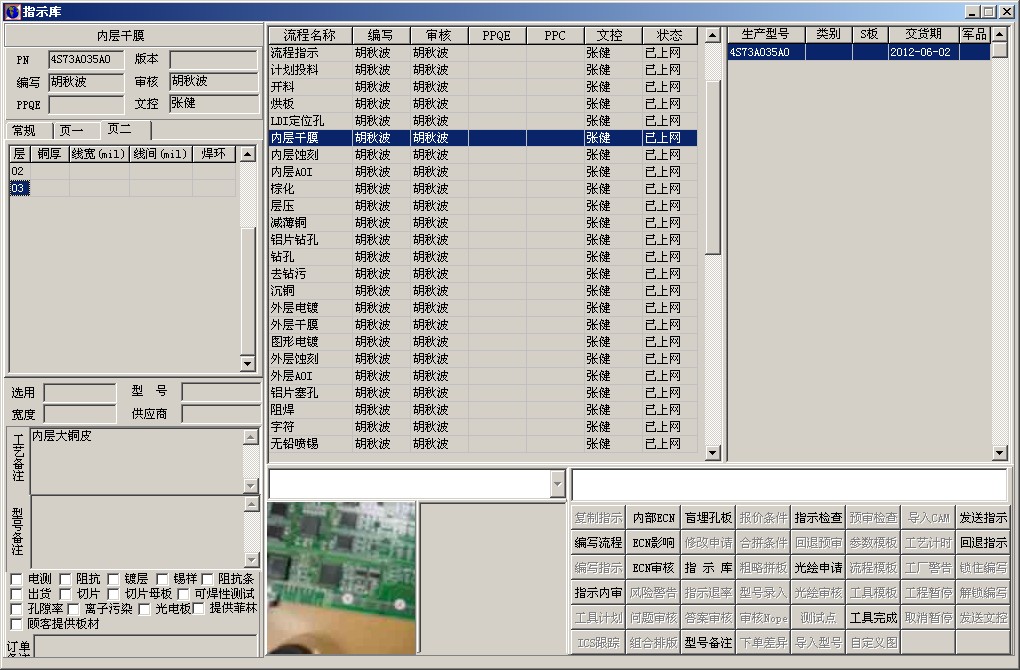Toggle the 锡样 checkbox
This screenshot has width=1020, height=670.
click(x=162, y=579)
